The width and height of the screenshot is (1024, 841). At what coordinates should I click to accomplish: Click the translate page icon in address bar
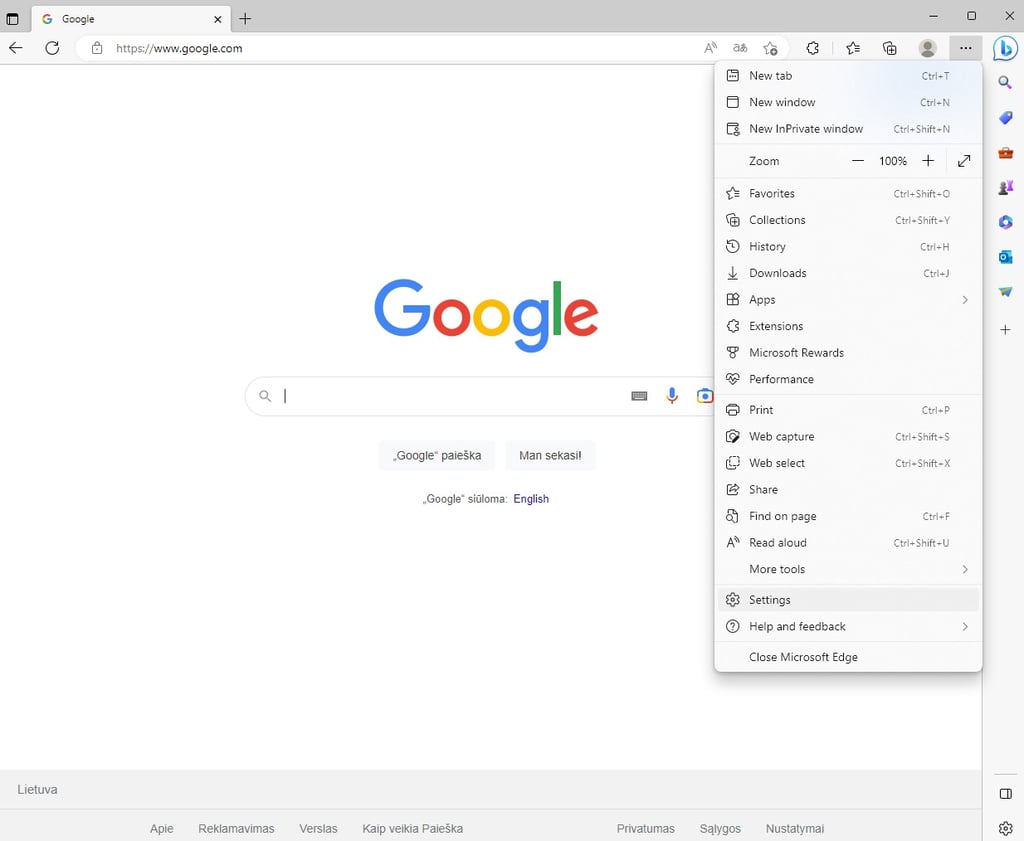(740, 48)
